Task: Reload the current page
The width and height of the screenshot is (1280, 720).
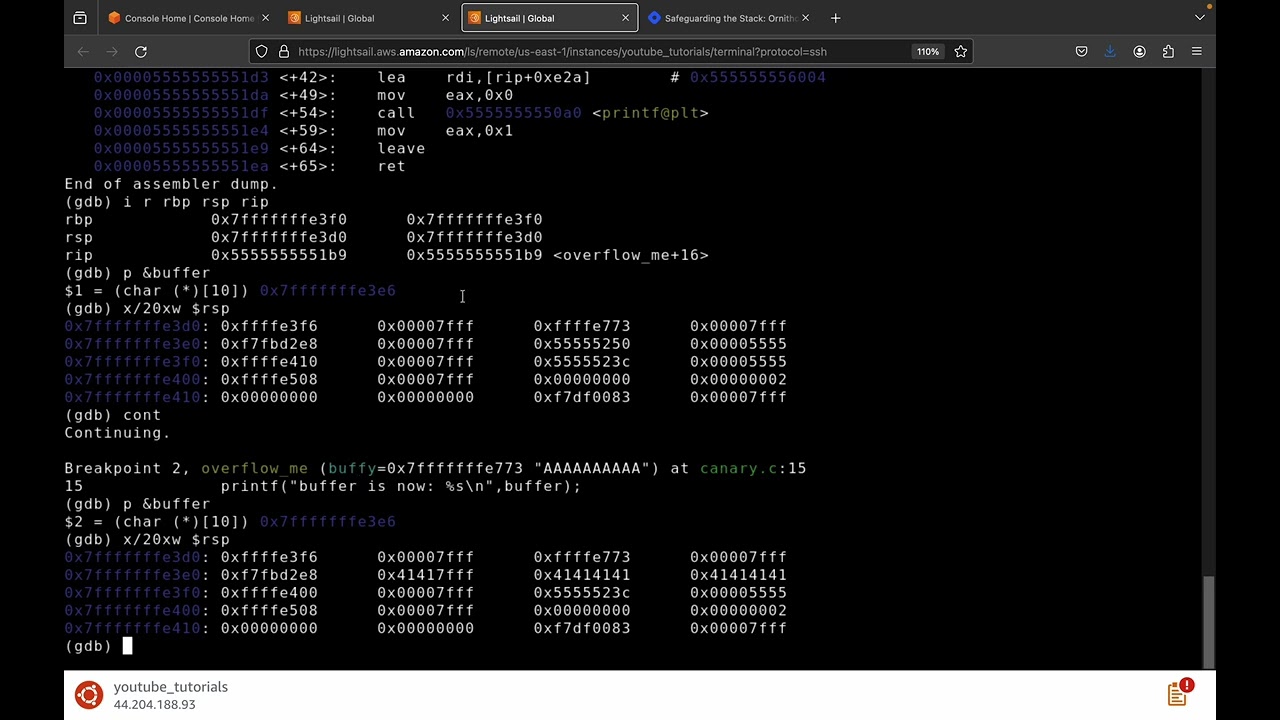Action: pos(141,52)
